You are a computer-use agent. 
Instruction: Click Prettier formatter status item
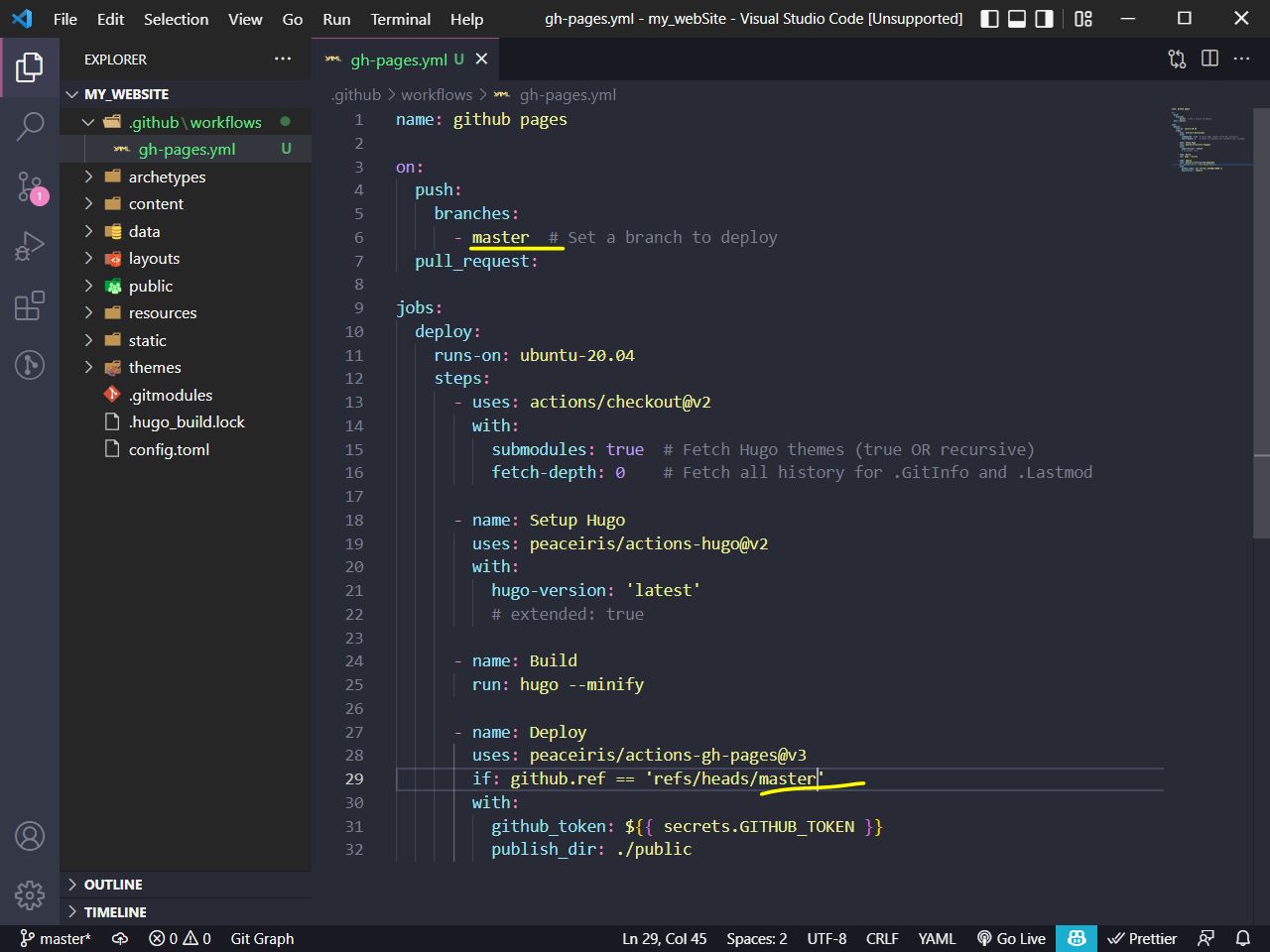coord(1142,938)
